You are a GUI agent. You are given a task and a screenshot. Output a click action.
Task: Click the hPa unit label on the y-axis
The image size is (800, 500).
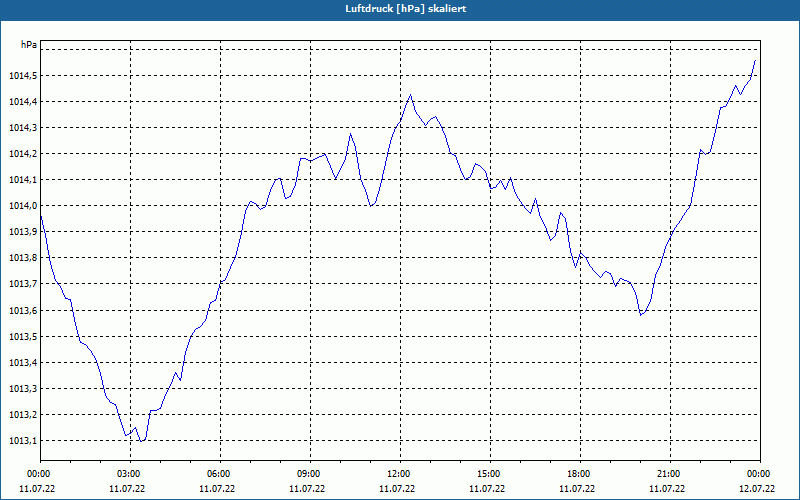click(29, 45)
